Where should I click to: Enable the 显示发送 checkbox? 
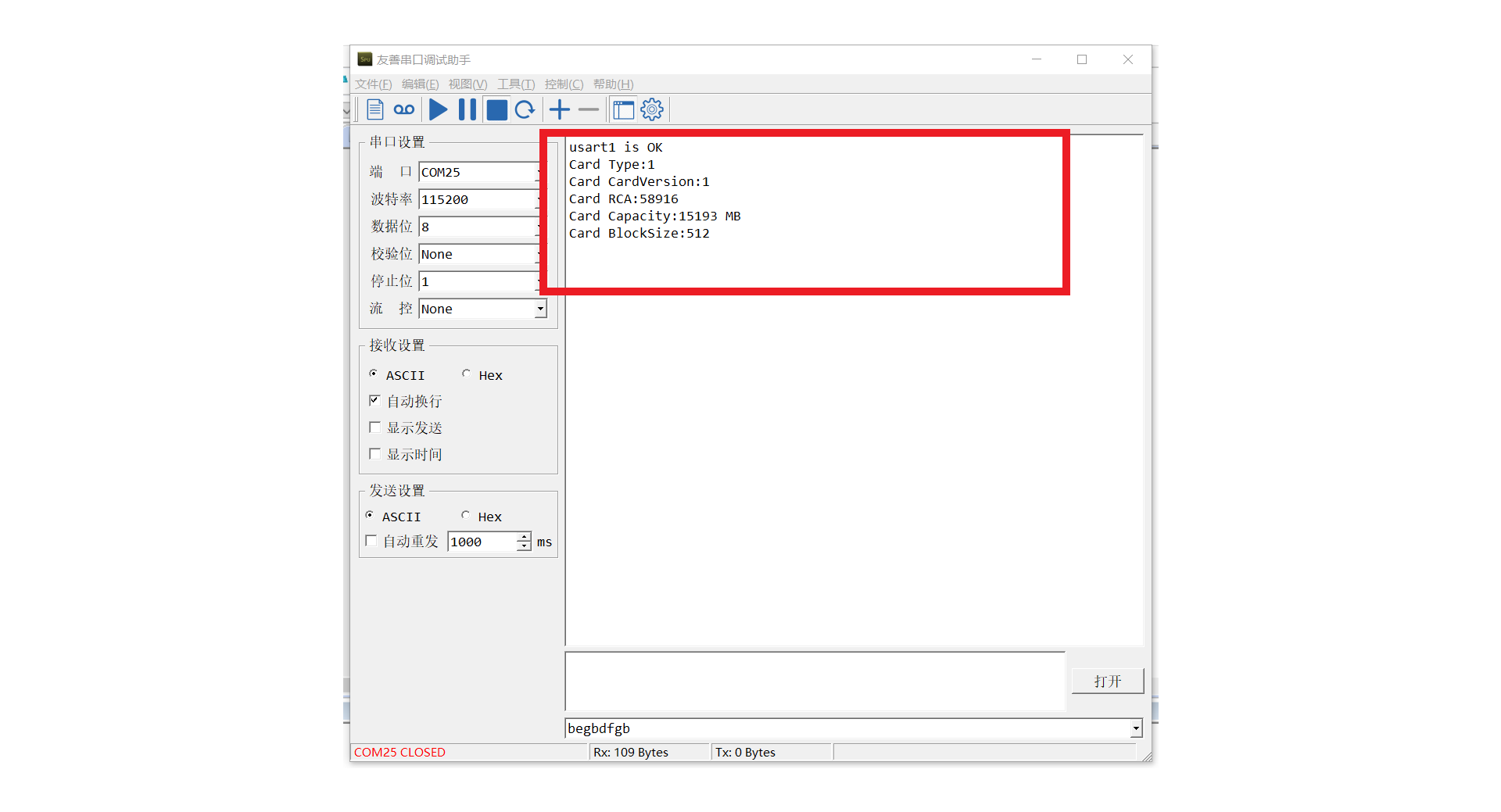(x=374, y=427)
